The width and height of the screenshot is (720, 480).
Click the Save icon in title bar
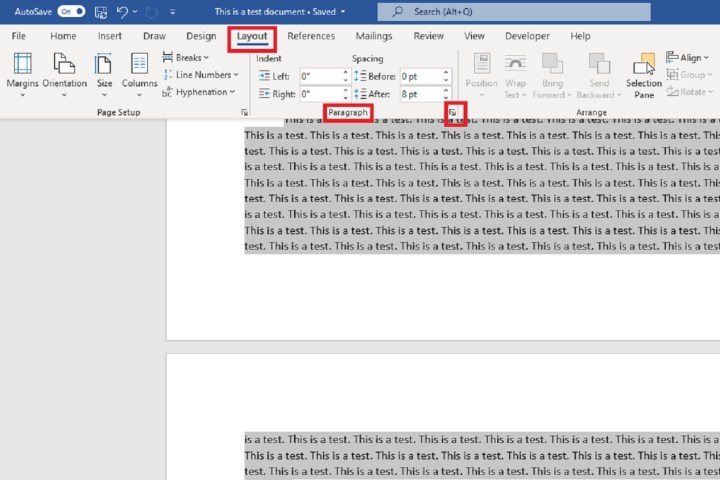[x=100, y=12]
